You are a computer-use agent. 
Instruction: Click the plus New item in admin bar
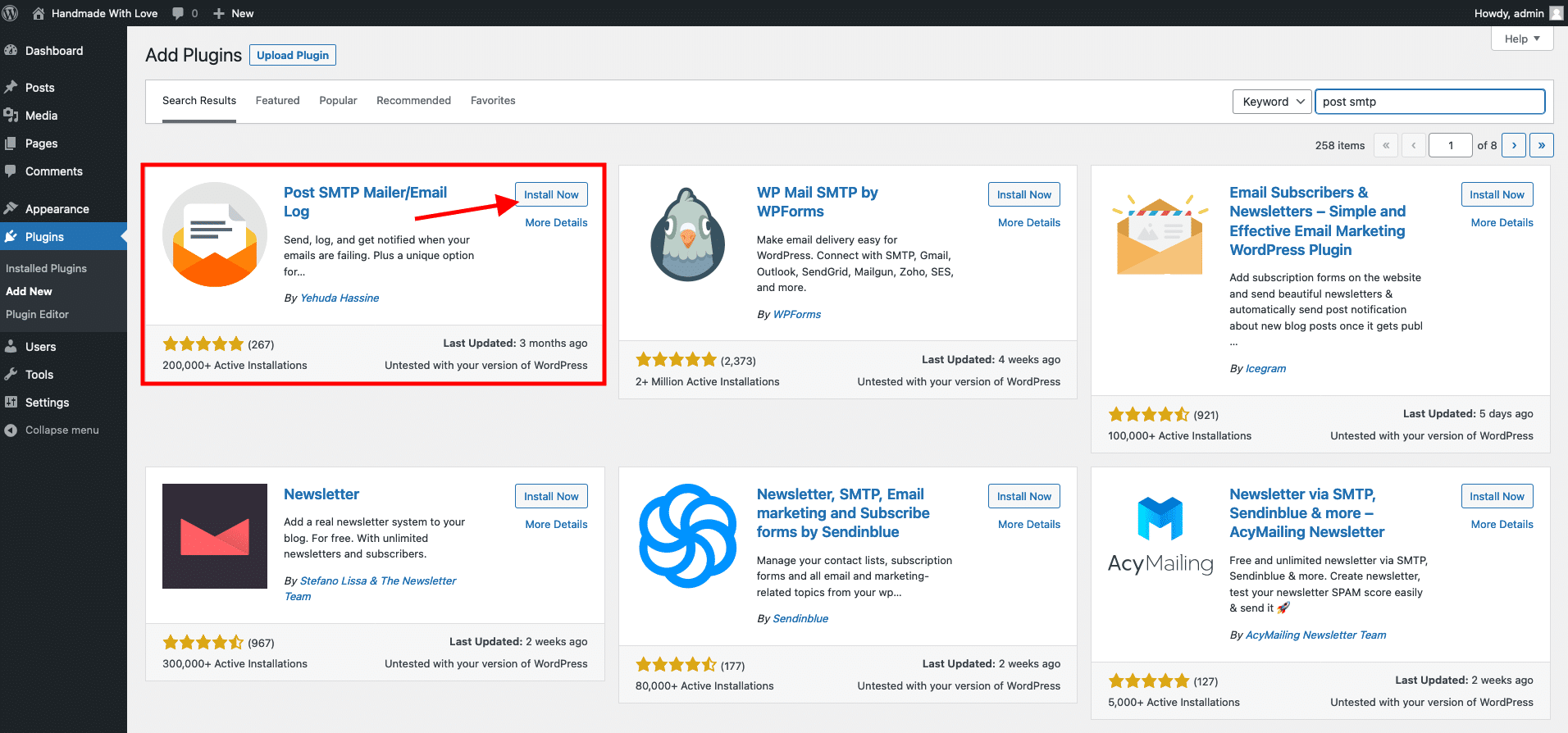click(x=234, y=13)
